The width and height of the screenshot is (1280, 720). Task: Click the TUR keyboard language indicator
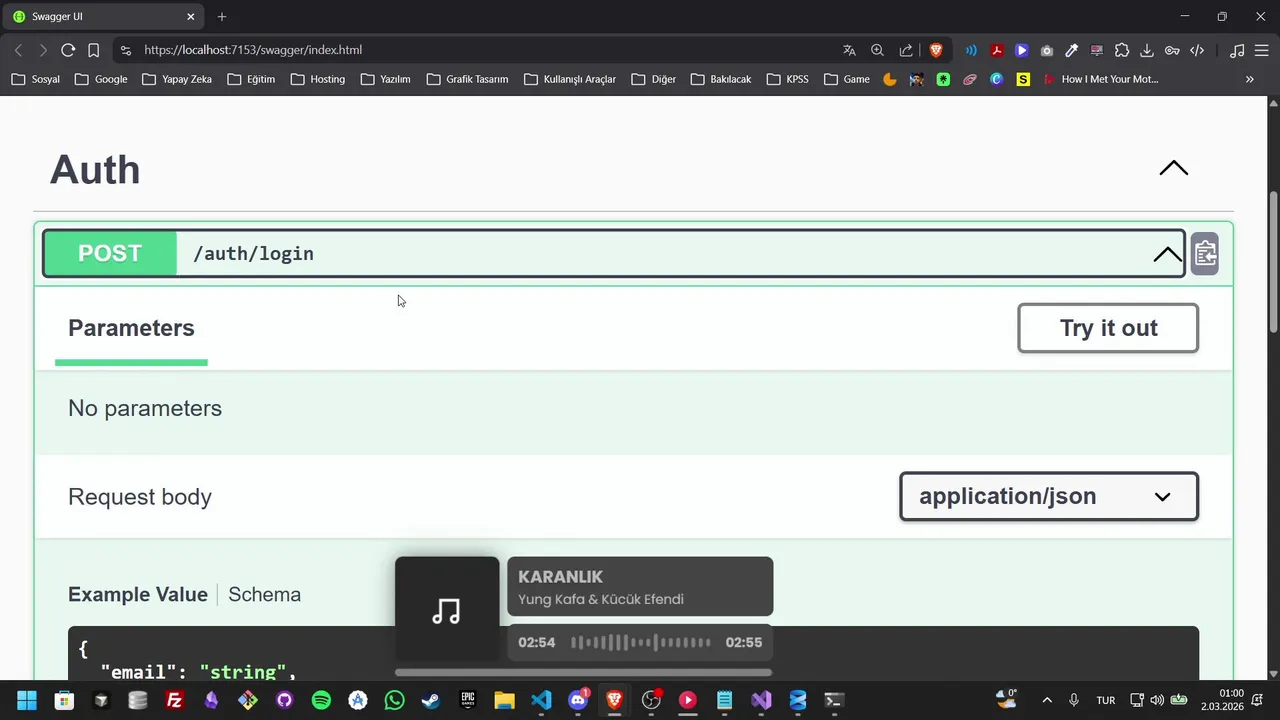coord(1106,700)
